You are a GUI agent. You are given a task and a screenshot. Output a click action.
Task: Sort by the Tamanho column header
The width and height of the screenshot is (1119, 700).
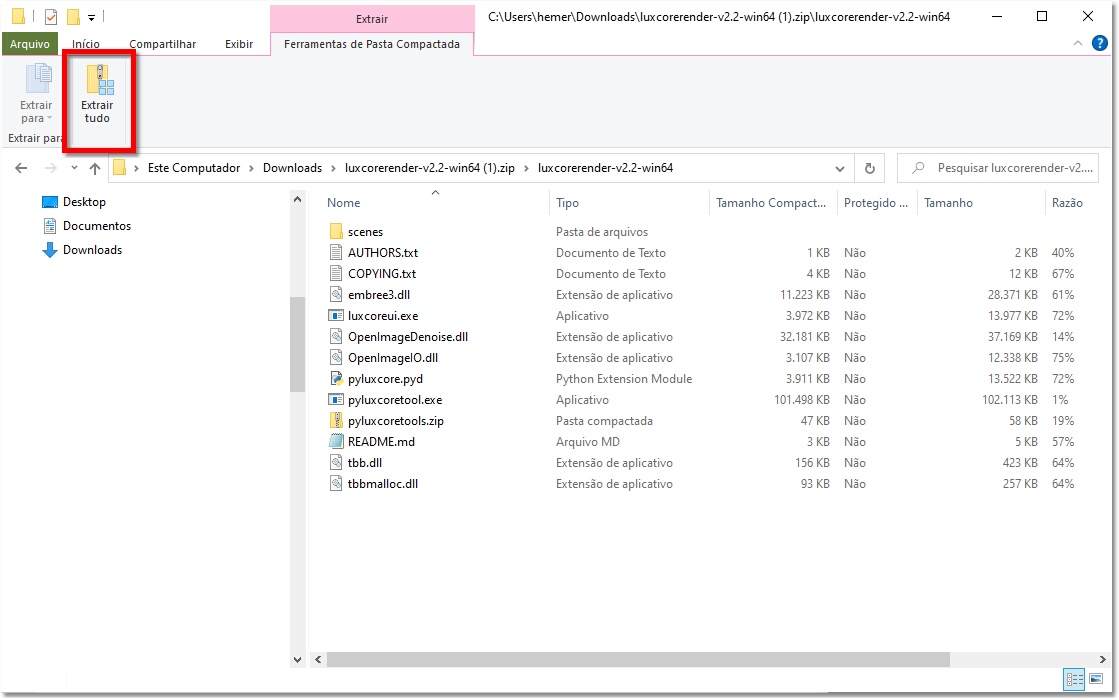coord(981,203)
